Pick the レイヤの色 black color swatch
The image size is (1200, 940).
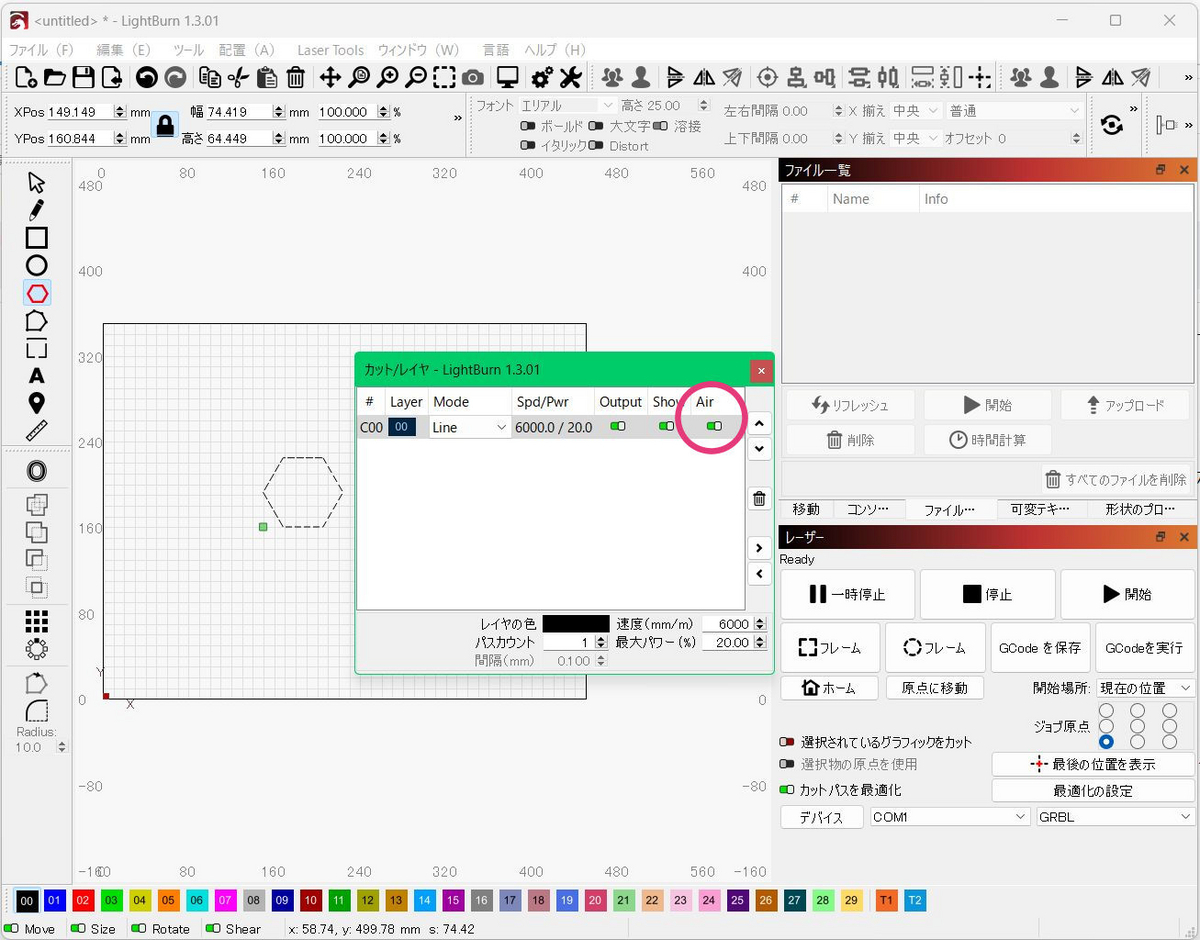pyautogui.click(x=575, y=624)
